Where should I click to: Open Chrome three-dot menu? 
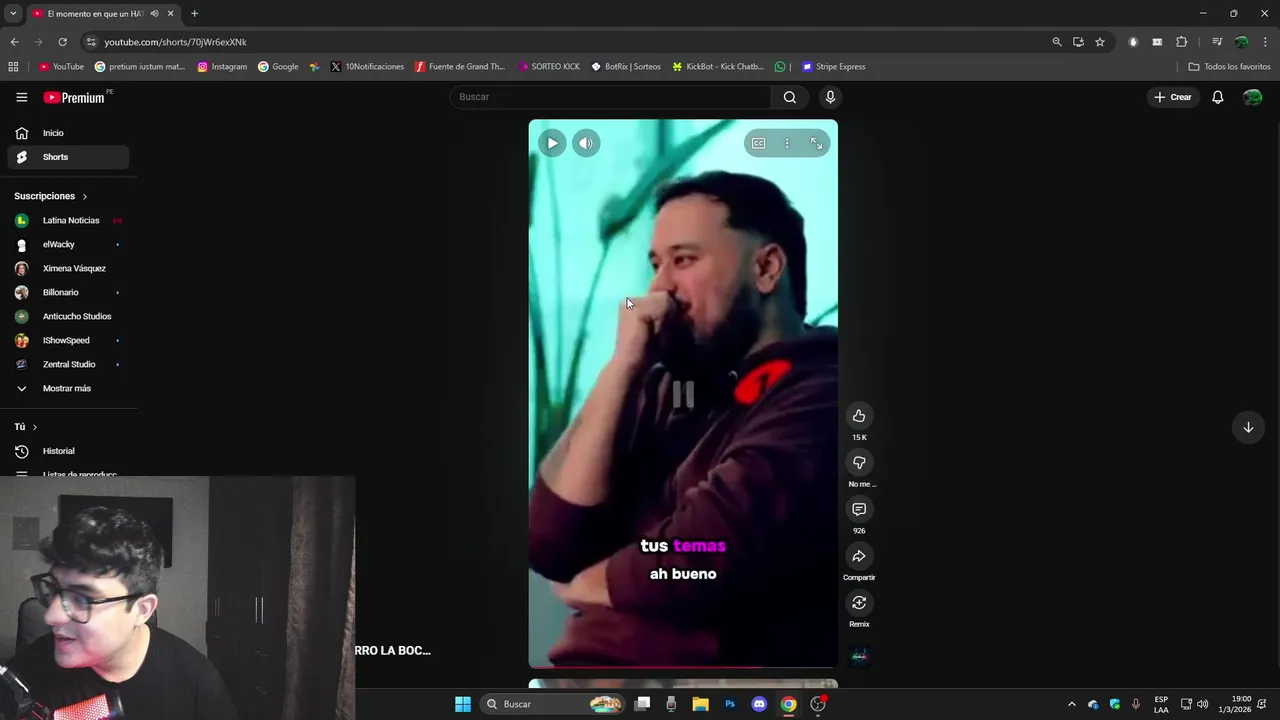(x=1266, y=42)
